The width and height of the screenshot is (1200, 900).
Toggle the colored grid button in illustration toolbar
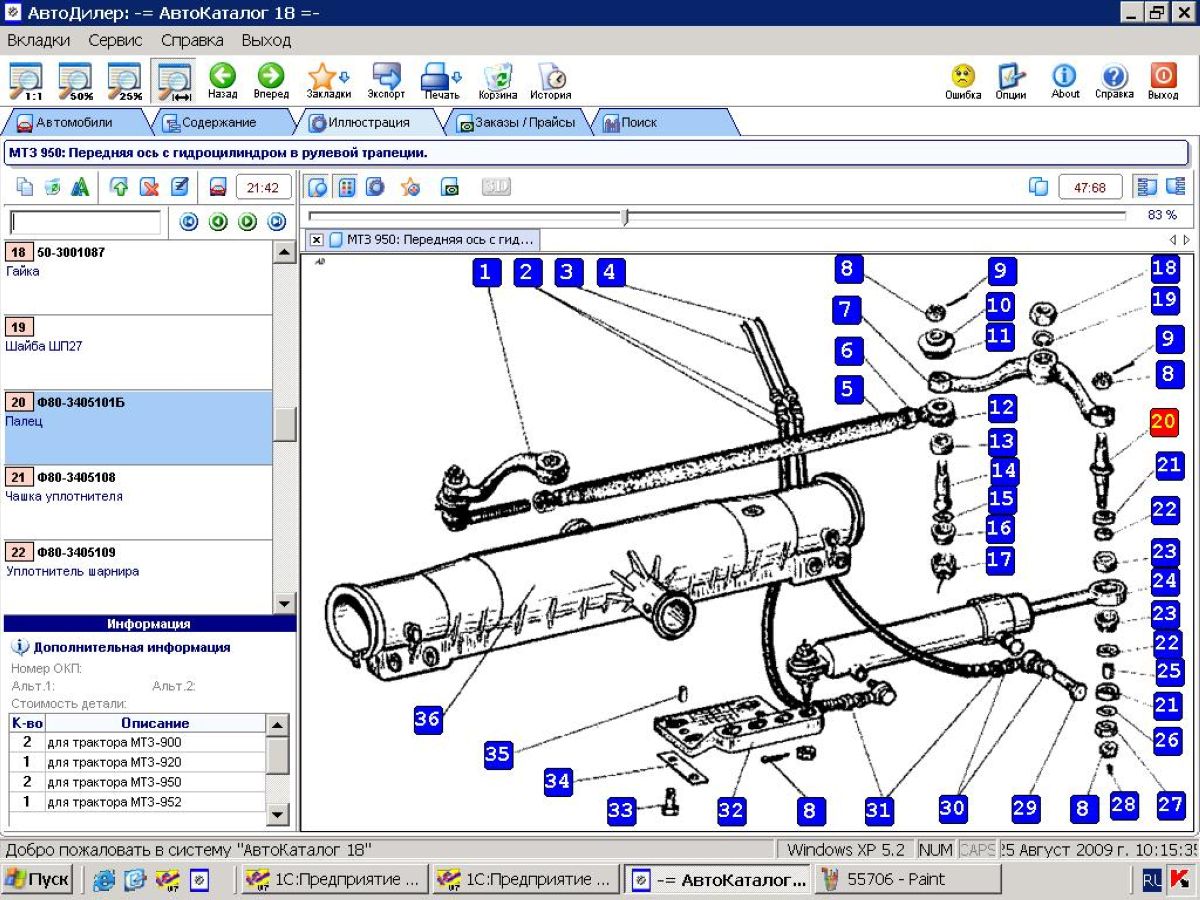tap(347, 187)
